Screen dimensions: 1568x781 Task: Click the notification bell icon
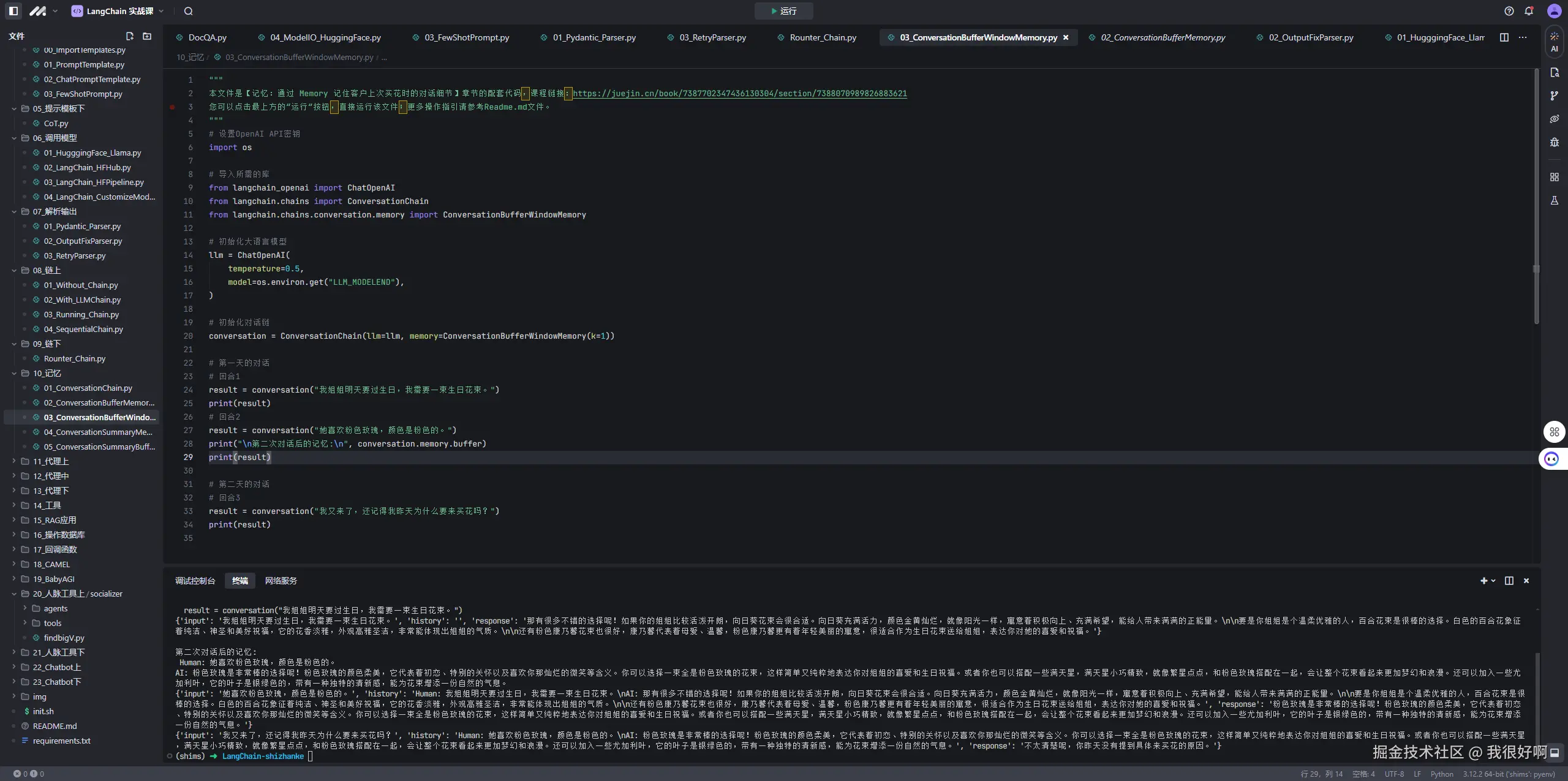(1529, 11)
